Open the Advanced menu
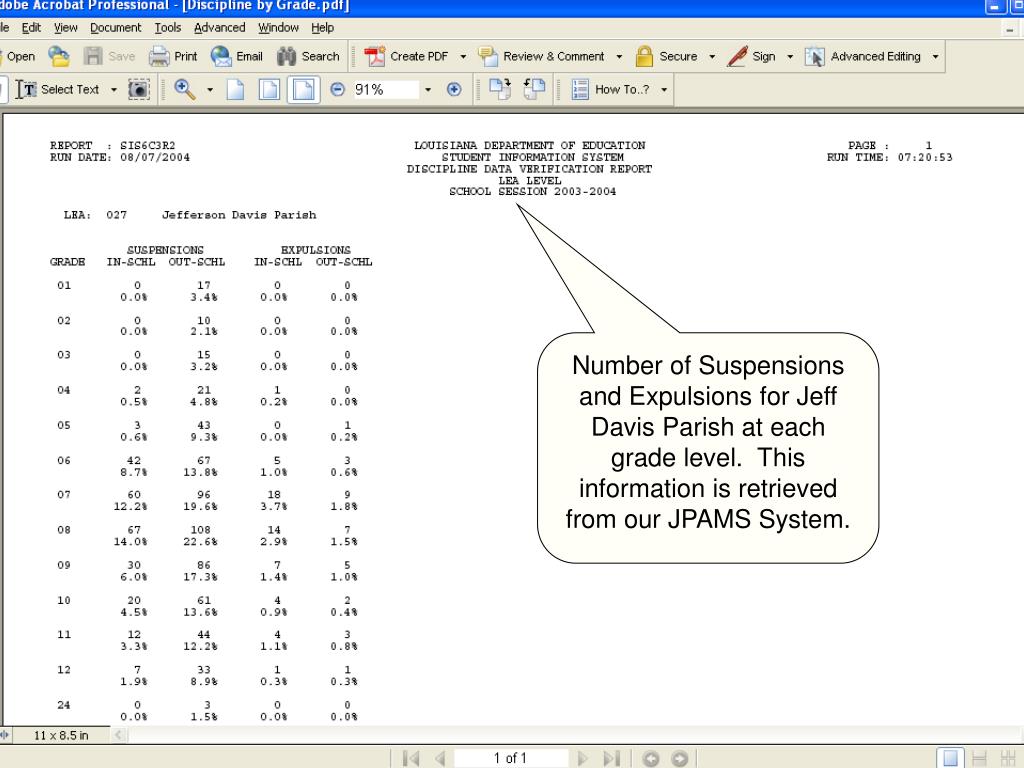The image size is (1024, 768). (x=219, y=27)
